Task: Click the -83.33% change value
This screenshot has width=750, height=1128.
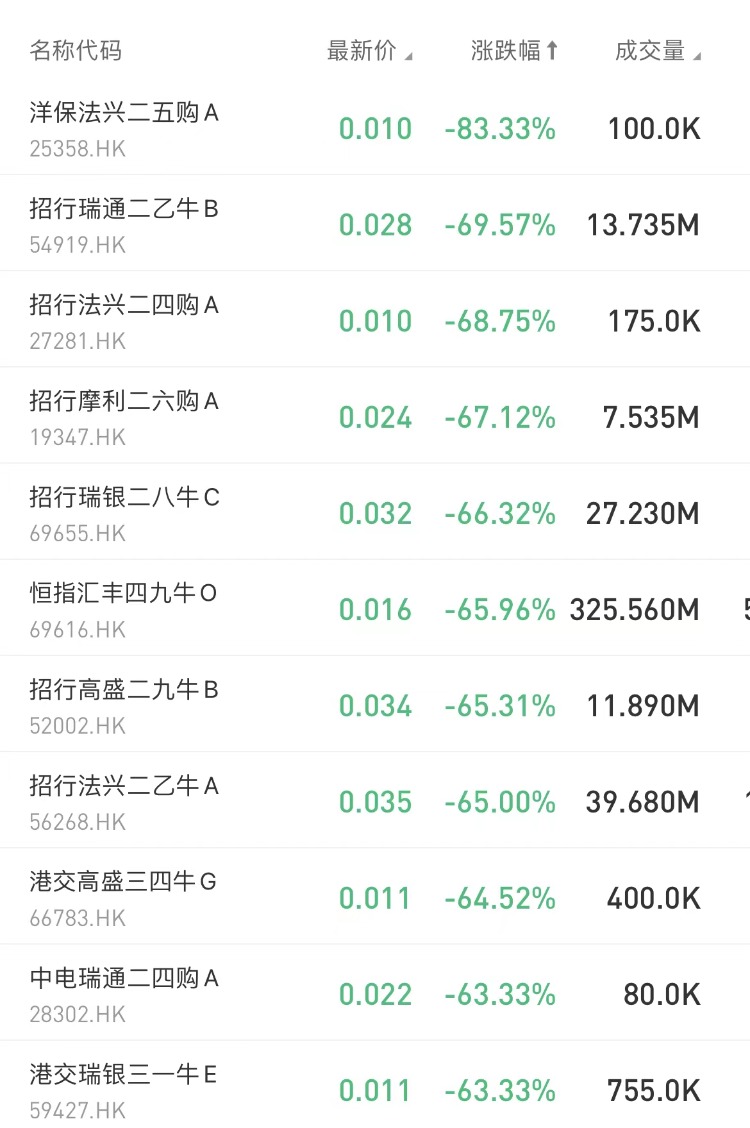Action: click(500, 129)
